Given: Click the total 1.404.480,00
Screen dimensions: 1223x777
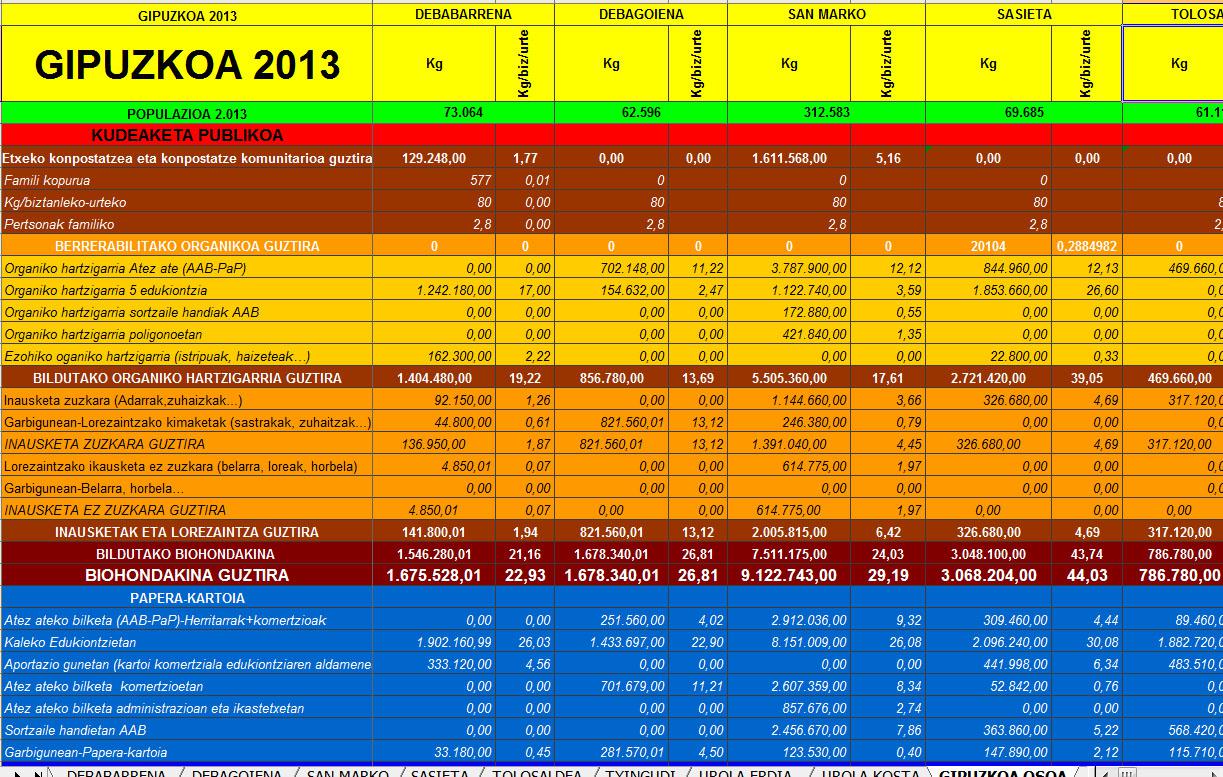Looking at the screenshot, I should [434, 378].
